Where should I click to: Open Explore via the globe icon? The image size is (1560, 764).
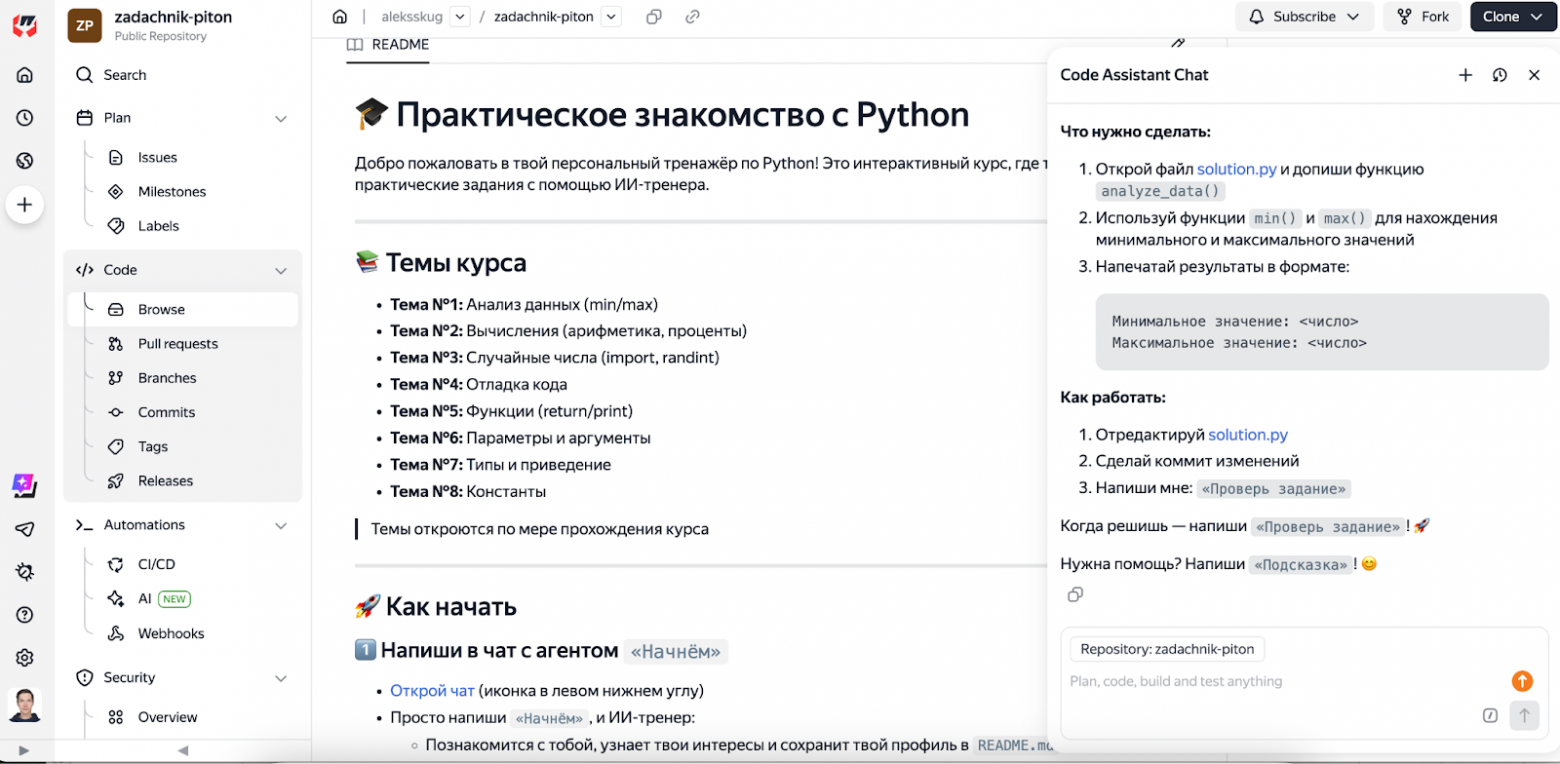(25, 160)
